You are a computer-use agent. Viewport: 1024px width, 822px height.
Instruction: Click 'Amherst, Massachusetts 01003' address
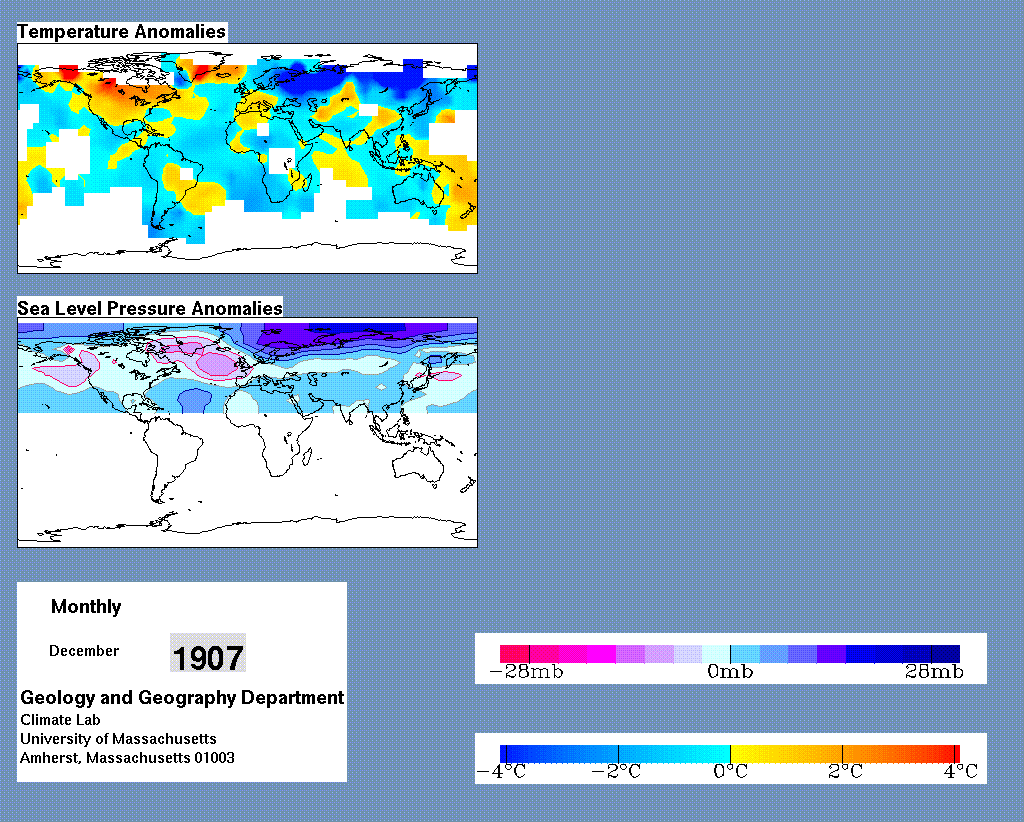(127, 758)
